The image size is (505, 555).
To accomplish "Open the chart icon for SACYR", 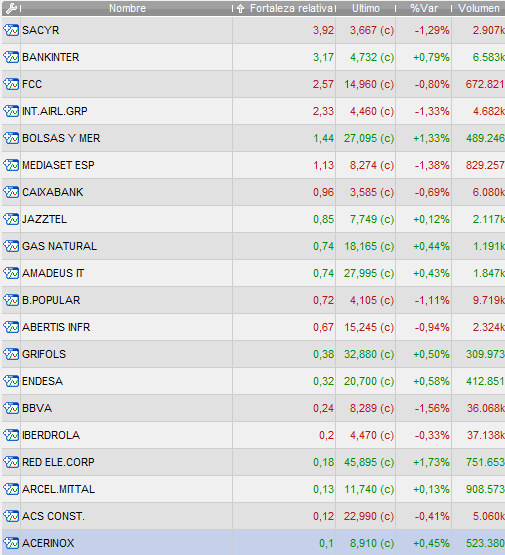I will 11,30.
